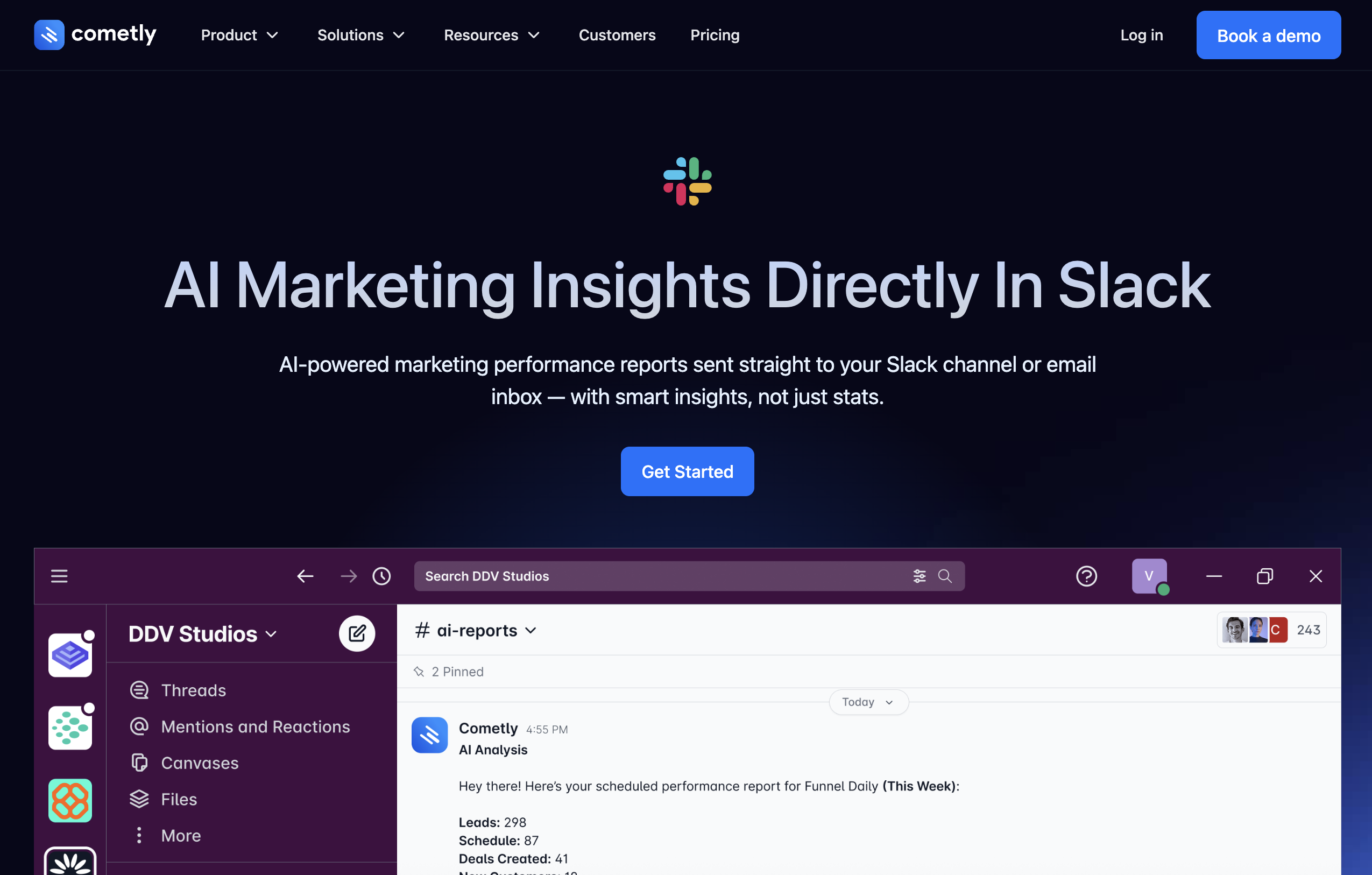The width and height of the screenshot is (1372, 875).
Task: Click the purple V user avatar
Action: (x=1149, y=576)
